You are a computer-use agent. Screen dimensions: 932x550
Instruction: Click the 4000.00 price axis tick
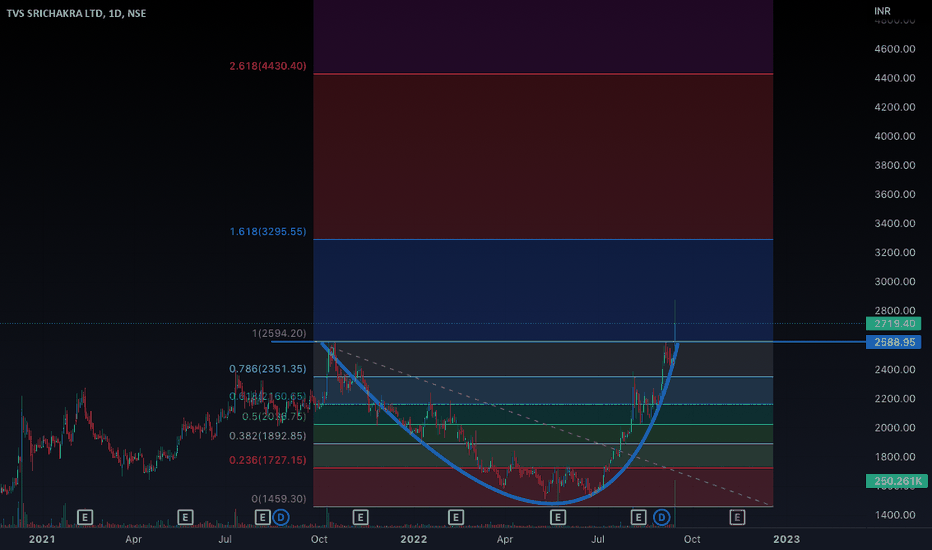pyautogui.click(x=895, y=136)
